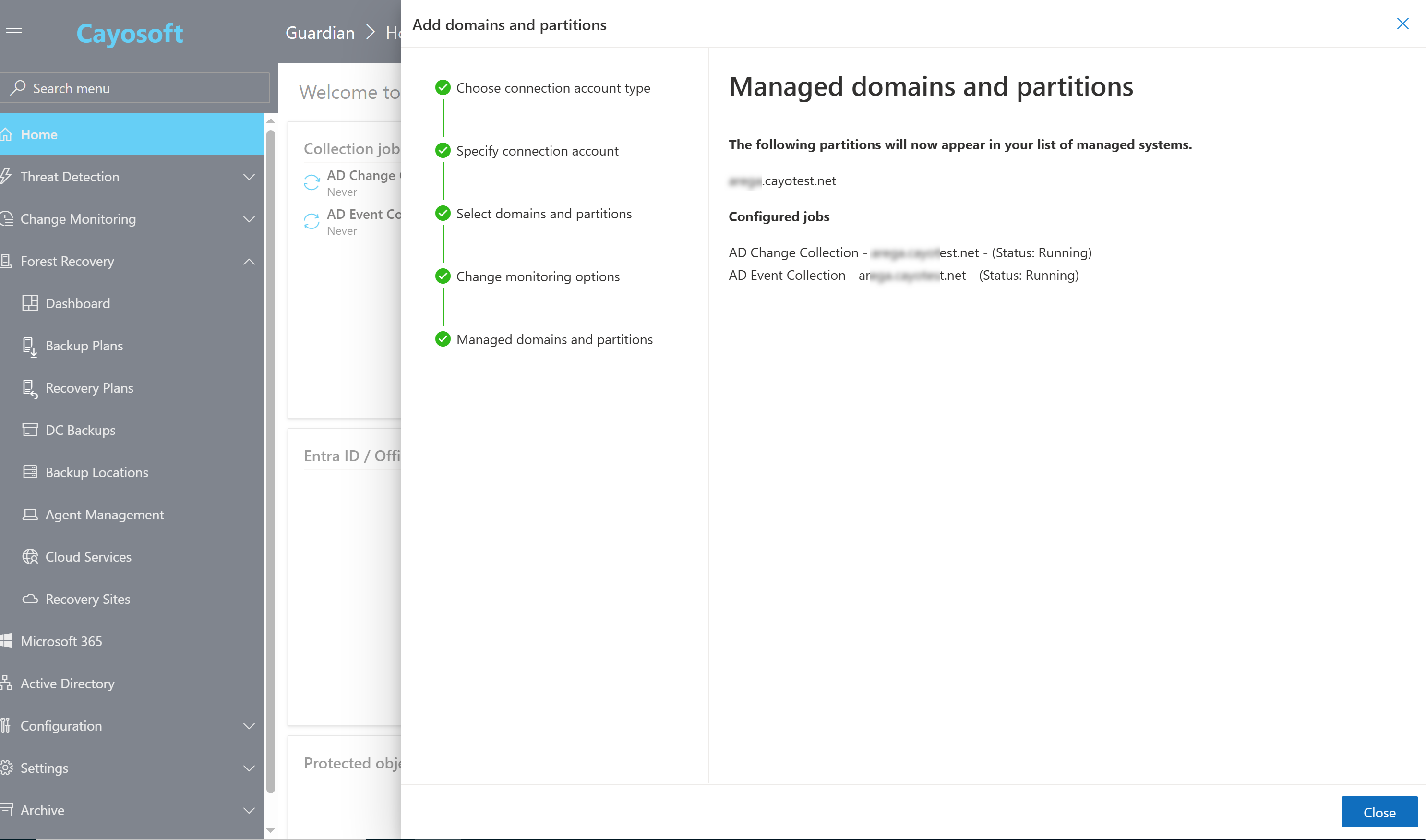Click the Recovery Sites cloud icon
The width and height of the screenshot is (1426, 840).
point(30,599)
